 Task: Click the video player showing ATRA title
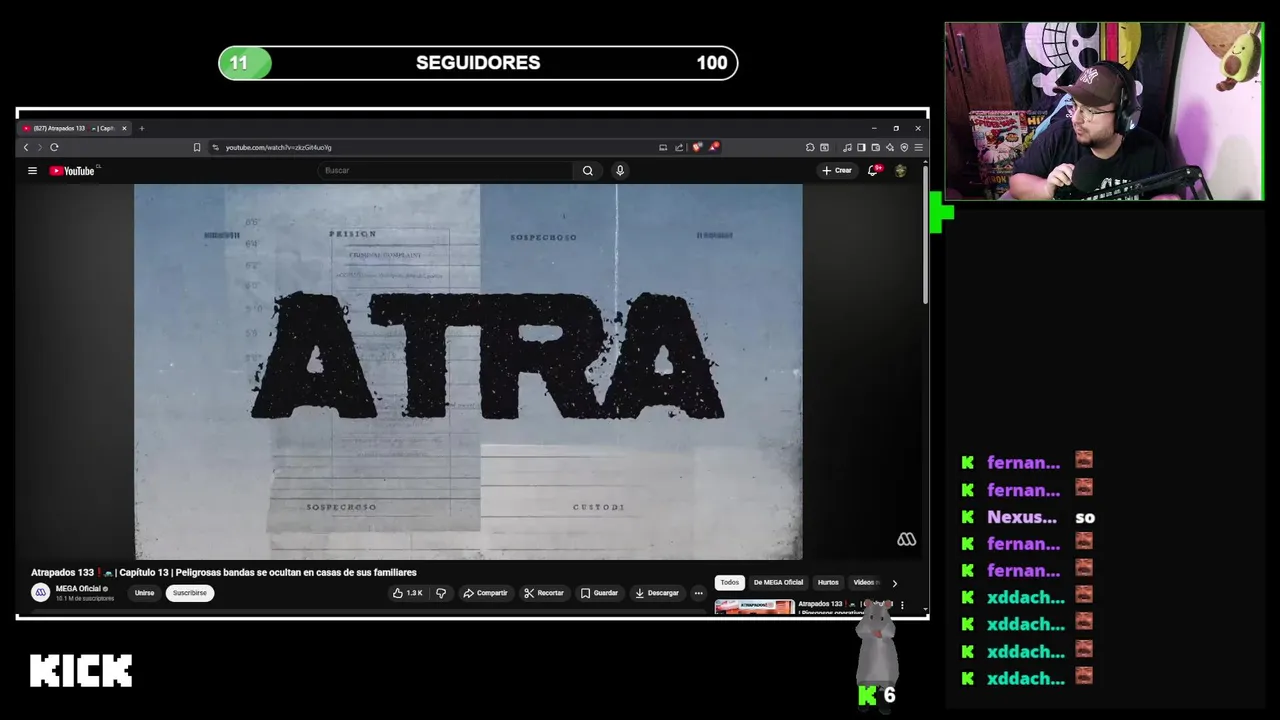468,371
